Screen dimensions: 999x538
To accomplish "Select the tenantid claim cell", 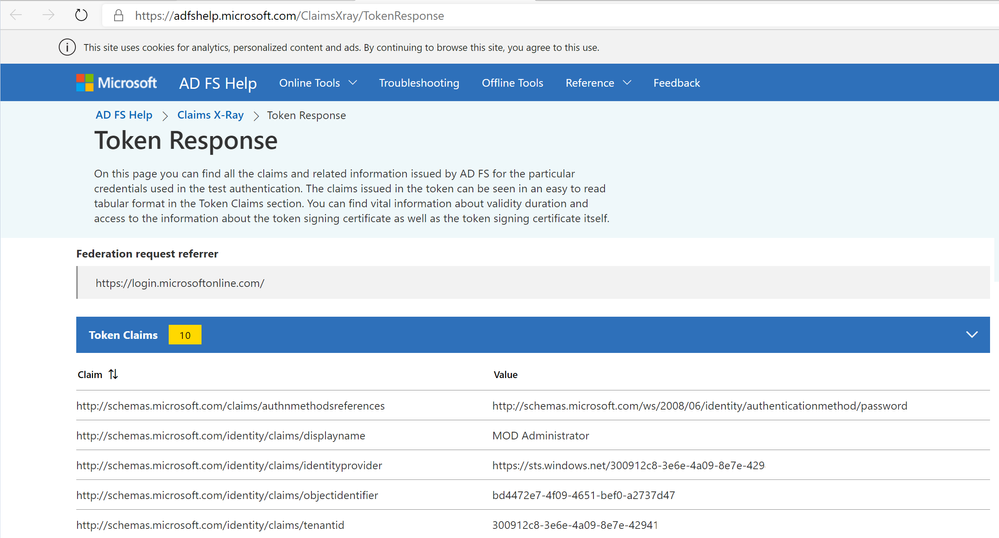I will 210,525.
